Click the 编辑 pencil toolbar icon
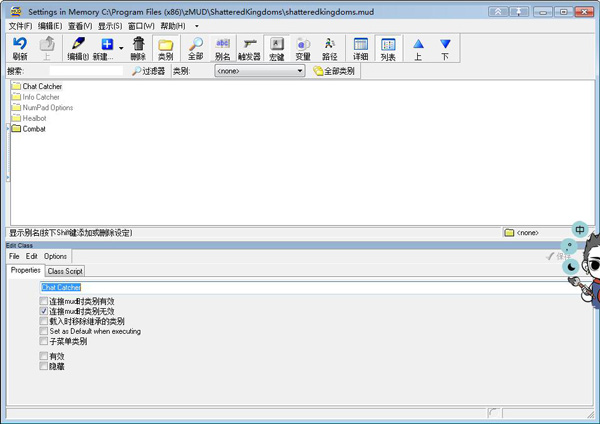 tap(77, 49)
